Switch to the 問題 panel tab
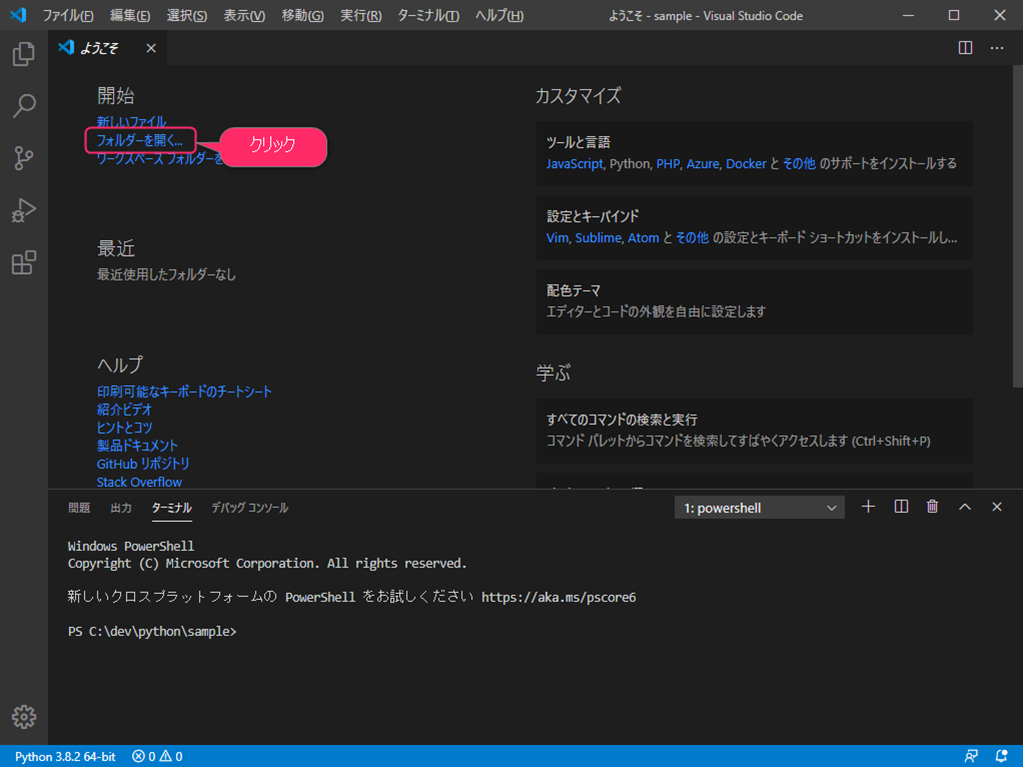Screen dimensions: 1023x767 pos(79,507)
